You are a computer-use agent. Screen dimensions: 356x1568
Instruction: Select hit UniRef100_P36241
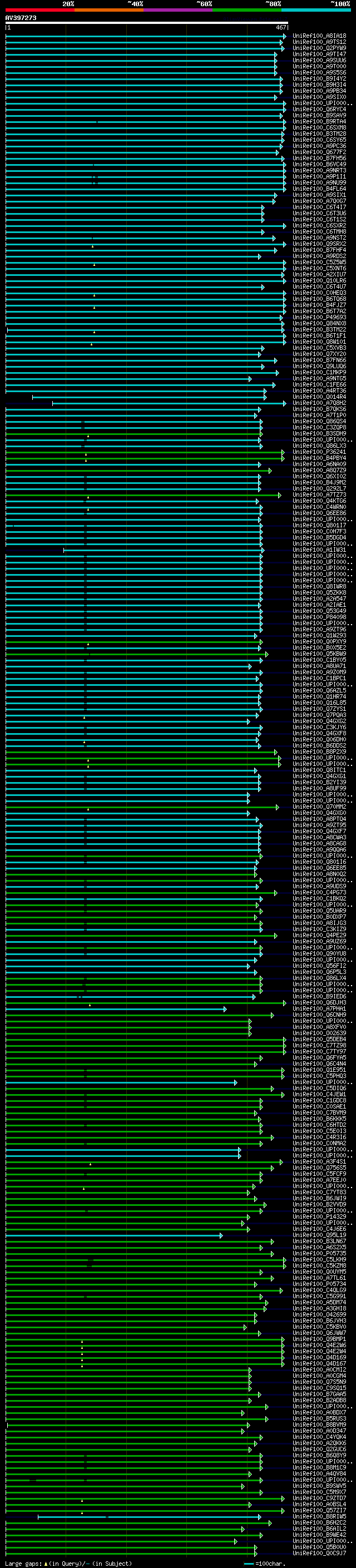pyautogui.click(x=319, y=452)
